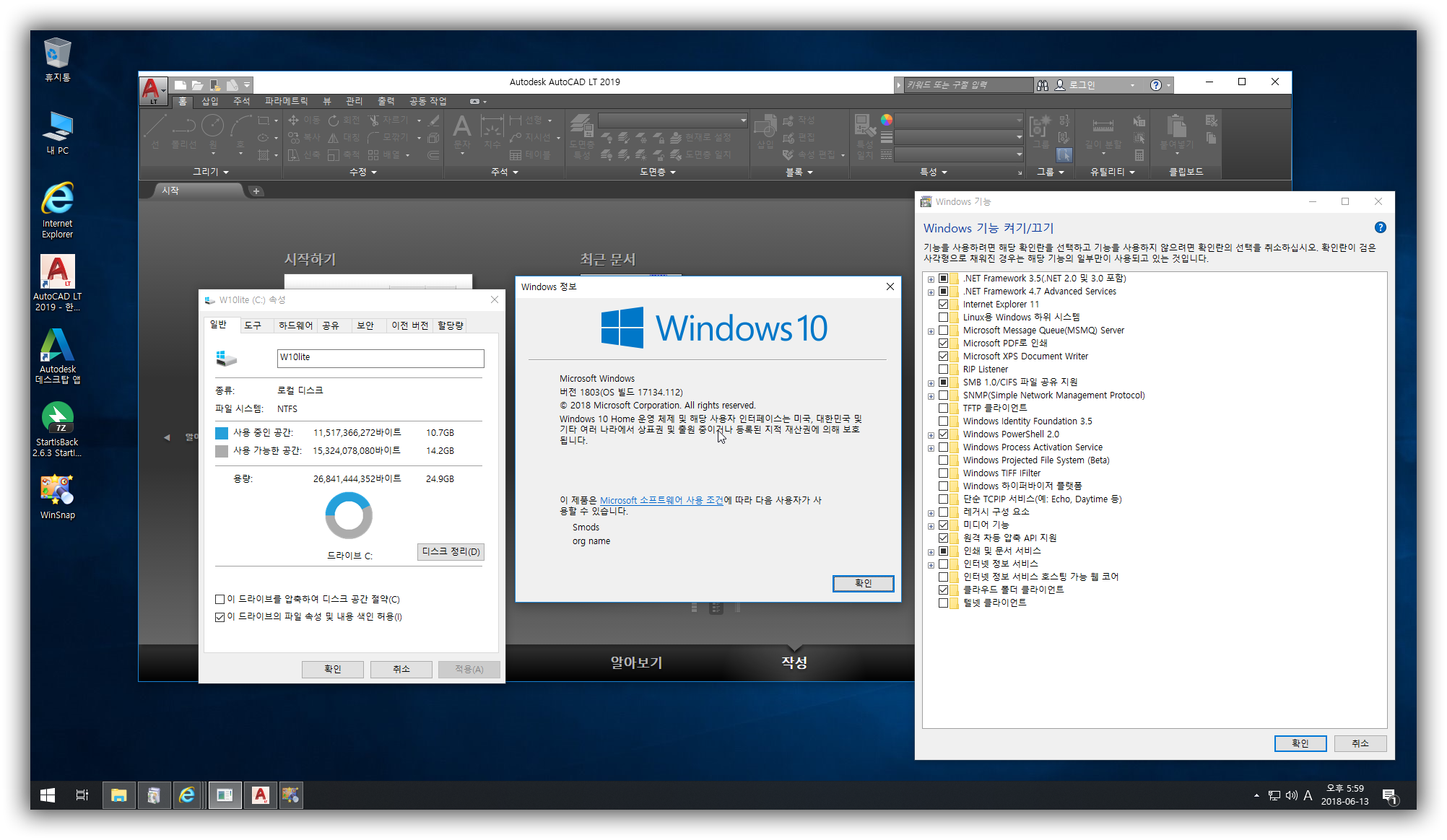
Task: Switch to the 삽입 ribbon tab
Action: tap(210, 101)
